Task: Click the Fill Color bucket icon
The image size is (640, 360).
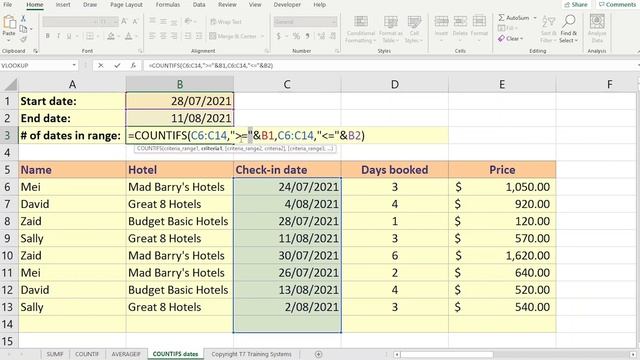Action: pyautogui.click(x=111, y=36)
